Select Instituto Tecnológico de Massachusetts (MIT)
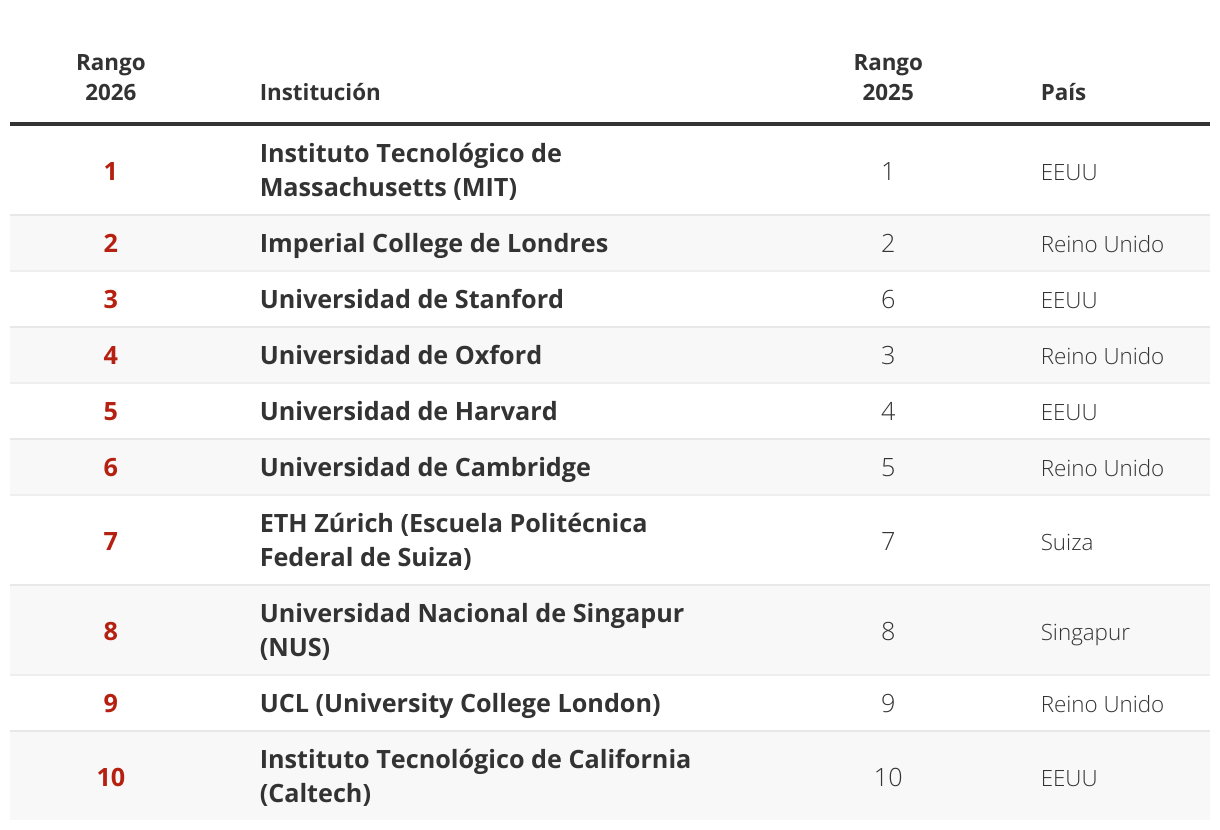Image resolution: width=1220 pixels, height=830 pixels. coord(410,170)
